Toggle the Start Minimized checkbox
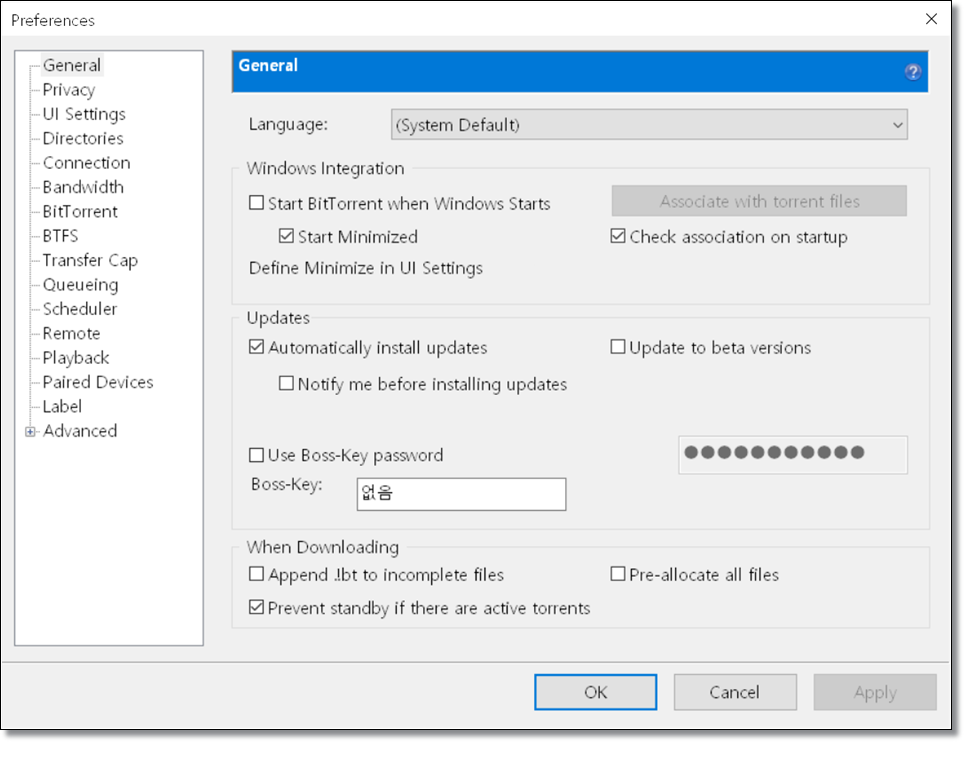The image size is (964, 757). (286, 236)
